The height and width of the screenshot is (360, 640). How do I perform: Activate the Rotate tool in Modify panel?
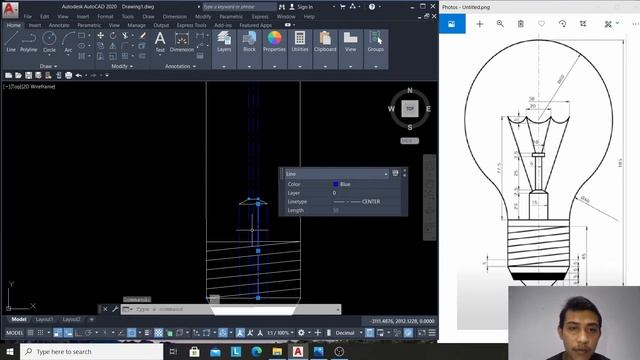(113, 36)
